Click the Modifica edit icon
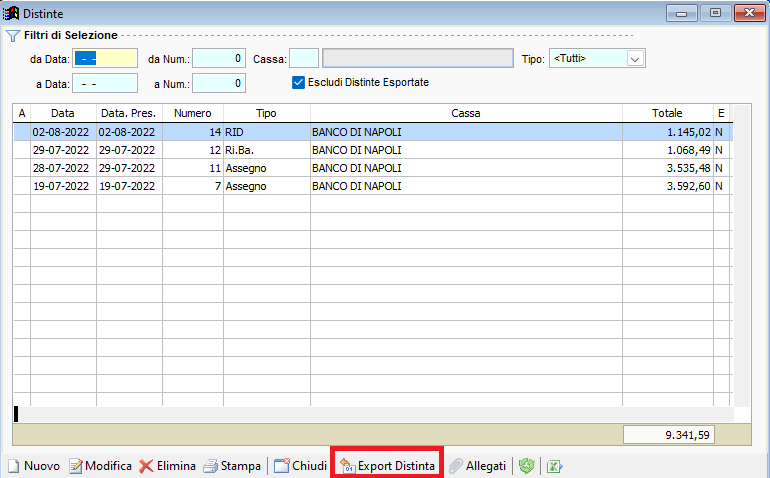 [x=75, y=466]
